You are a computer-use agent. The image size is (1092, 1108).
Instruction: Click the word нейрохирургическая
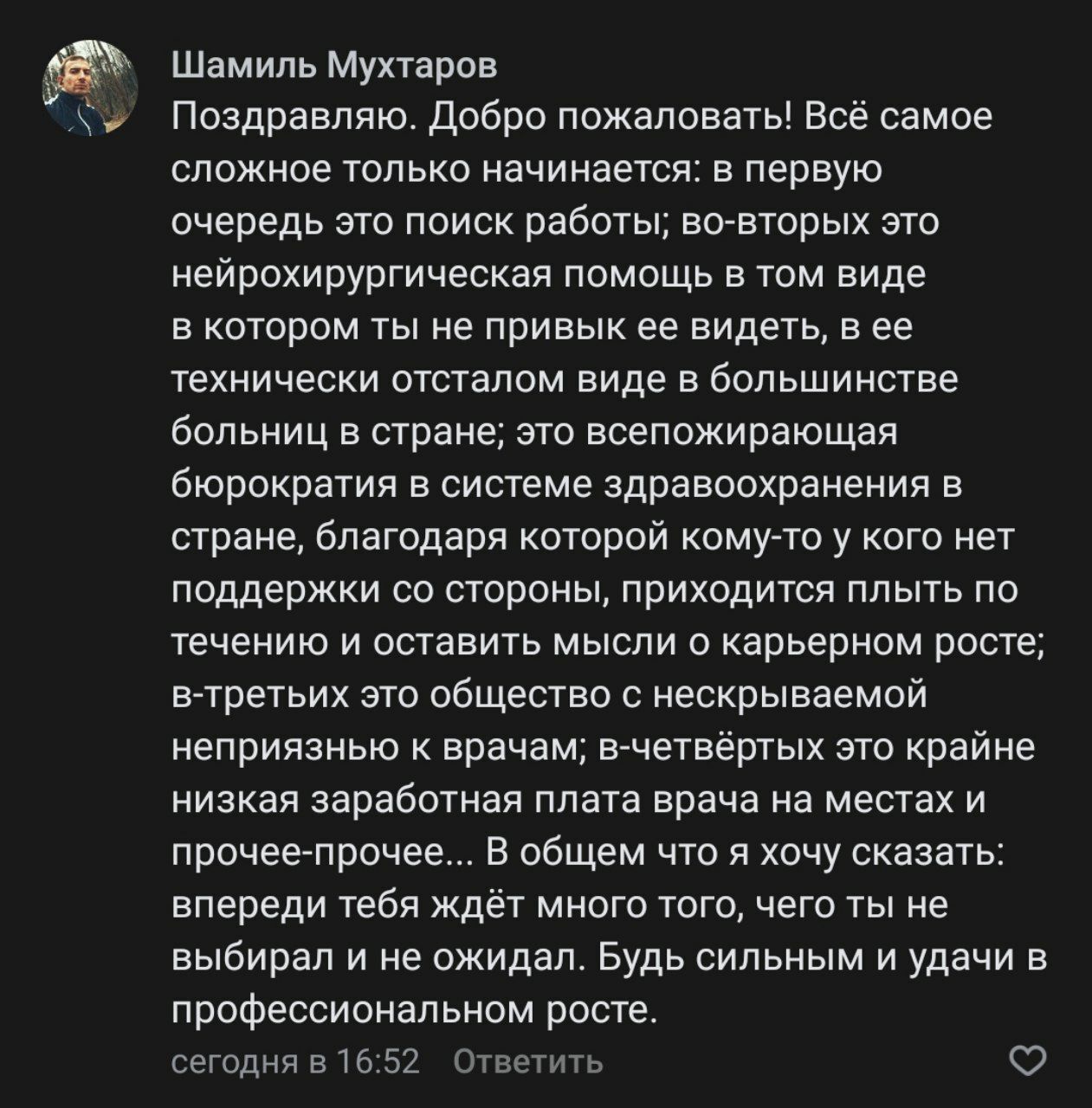362,274
